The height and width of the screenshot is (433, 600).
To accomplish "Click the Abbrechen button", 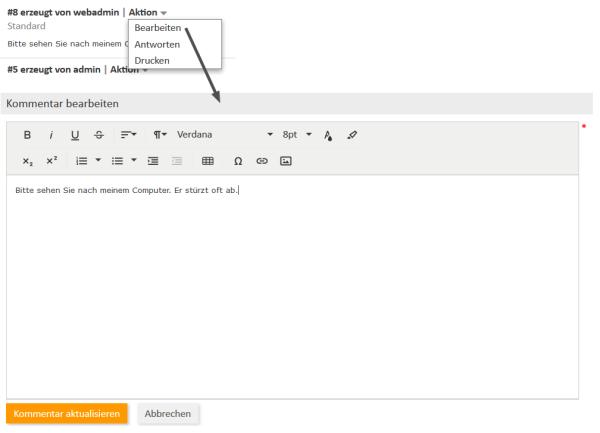I will [x=168, y=413].
